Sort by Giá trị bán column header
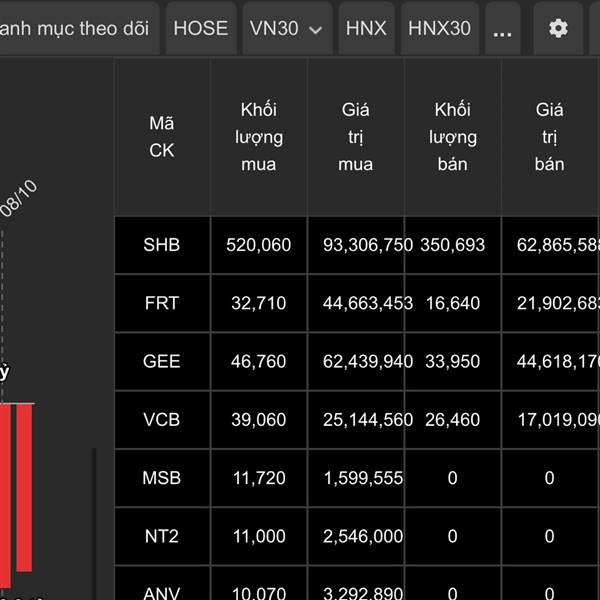This screenshot has width=600, height=600. click(x=550, y=137)
